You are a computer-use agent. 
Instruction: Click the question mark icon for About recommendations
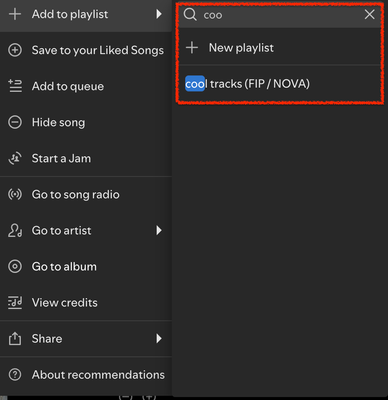click(x=15, y=375)
